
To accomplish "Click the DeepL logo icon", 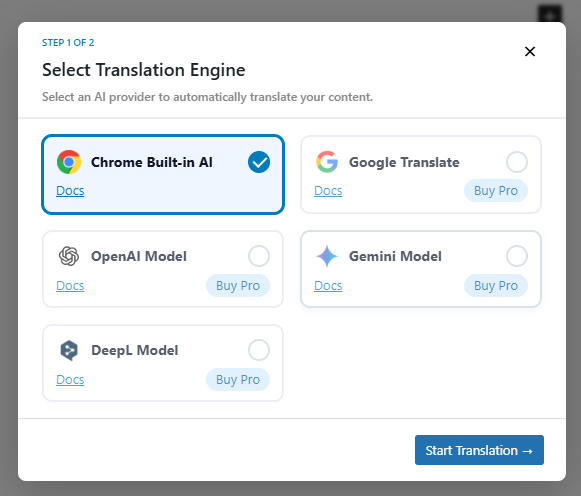I will coord(69,350).
